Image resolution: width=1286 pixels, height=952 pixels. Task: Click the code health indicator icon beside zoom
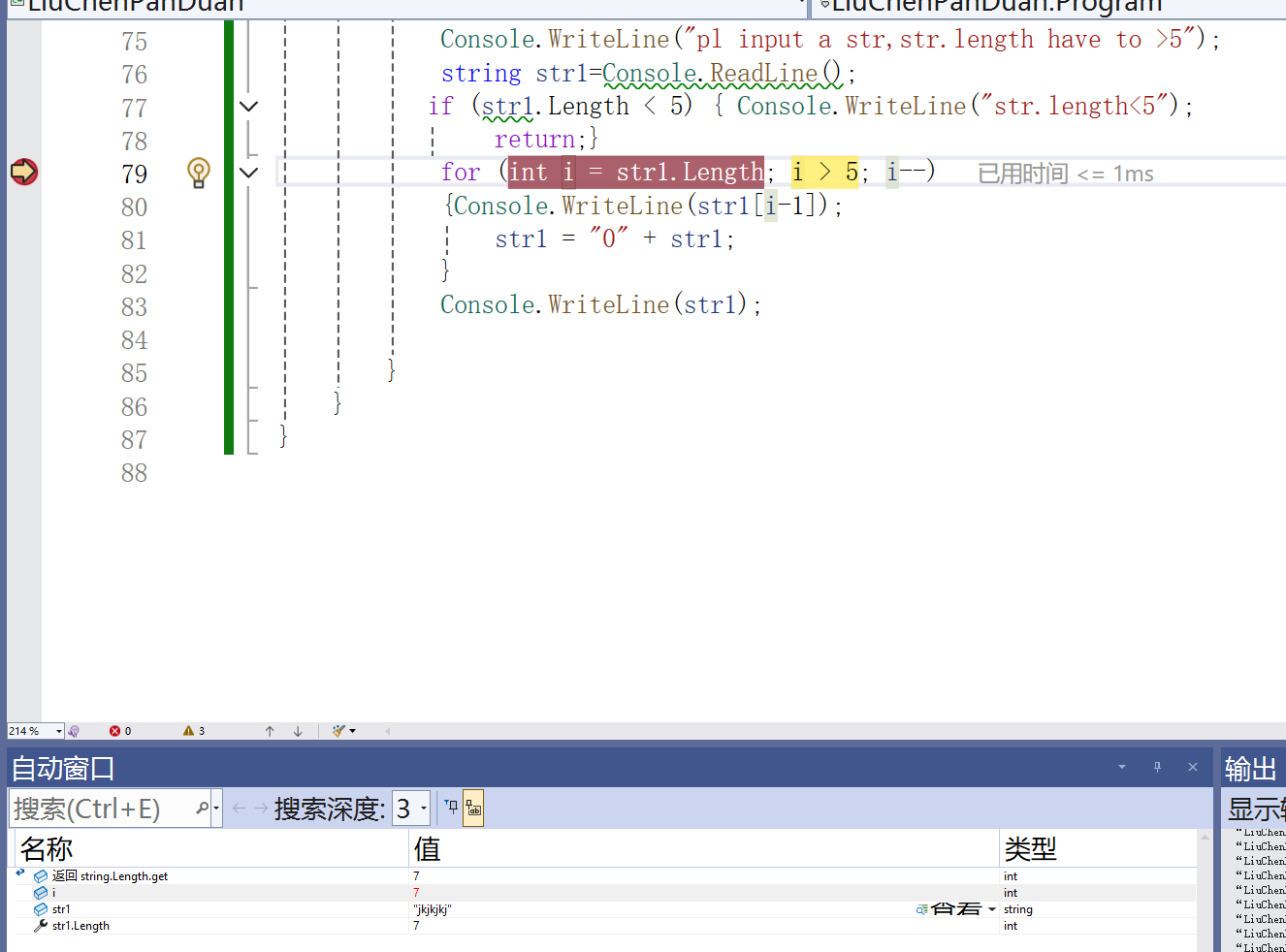75,731
